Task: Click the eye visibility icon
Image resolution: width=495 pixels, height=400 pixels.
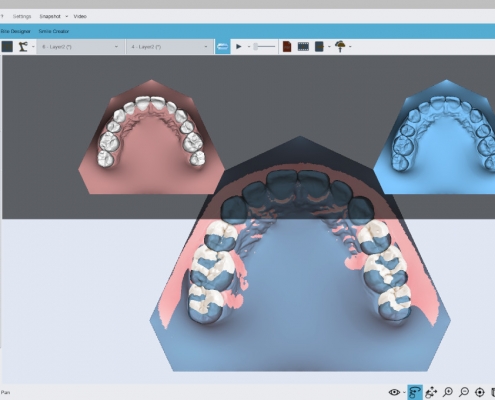Action: click(394, 392)
